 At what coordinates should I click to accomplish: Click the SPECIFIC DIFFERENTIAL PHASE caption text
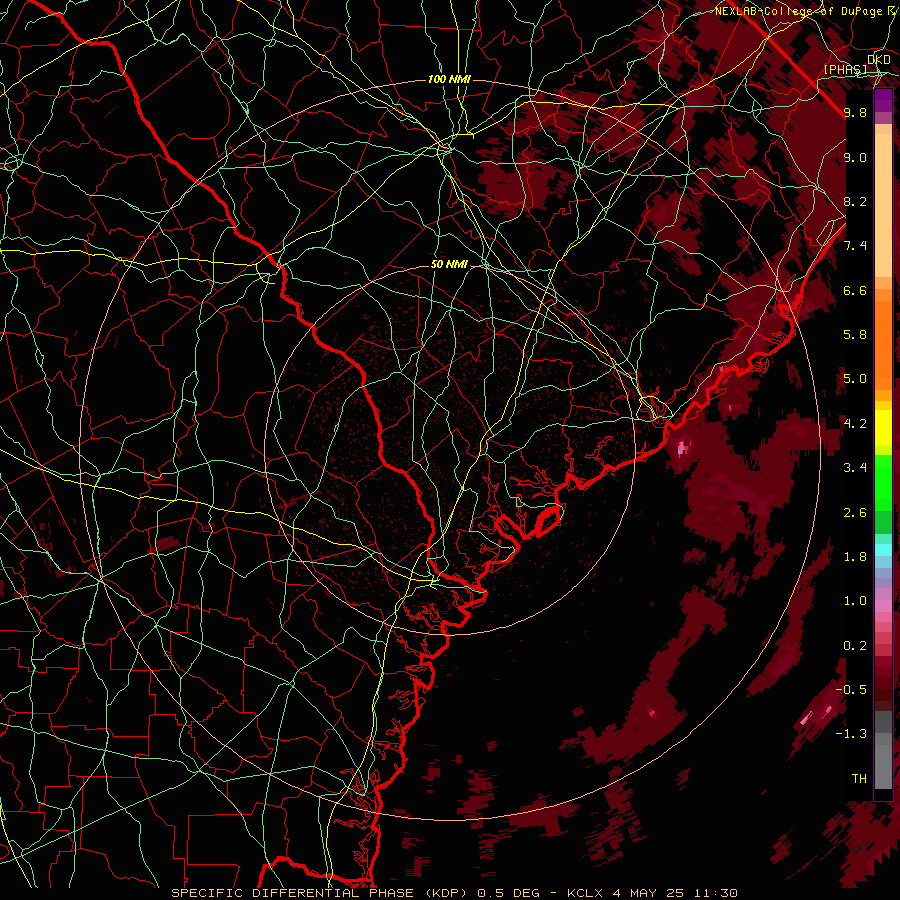point(292,893)
